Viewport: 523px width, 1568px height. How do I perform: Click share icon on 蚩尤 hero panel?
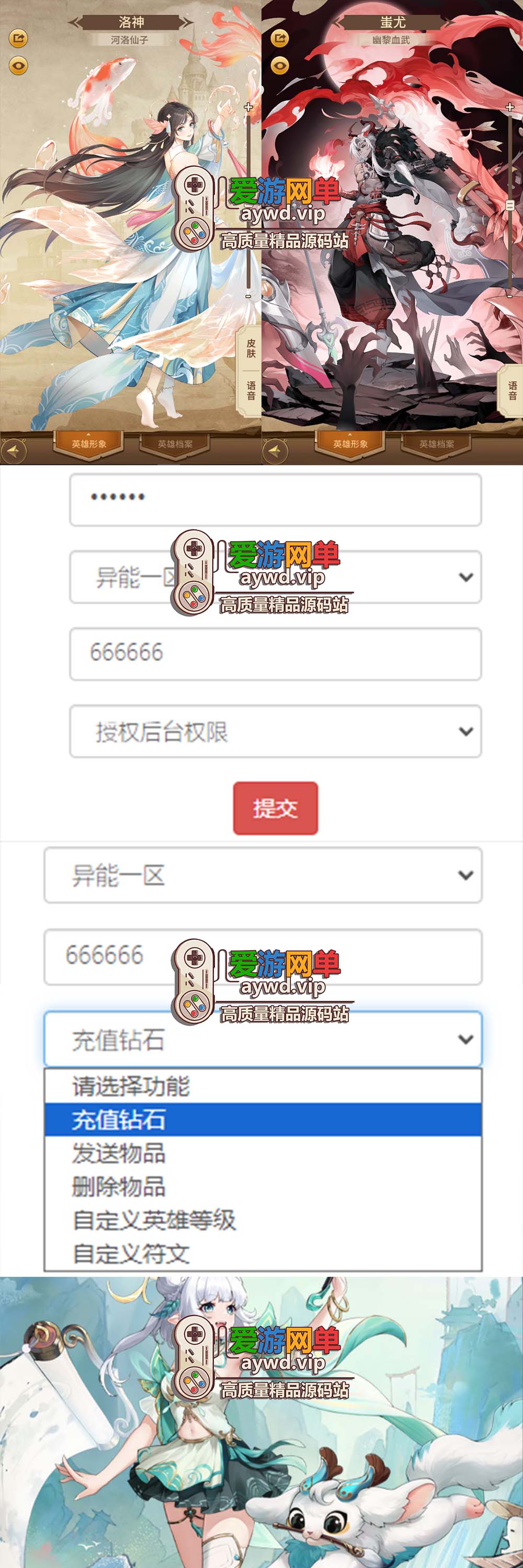(x=279, y=38)
